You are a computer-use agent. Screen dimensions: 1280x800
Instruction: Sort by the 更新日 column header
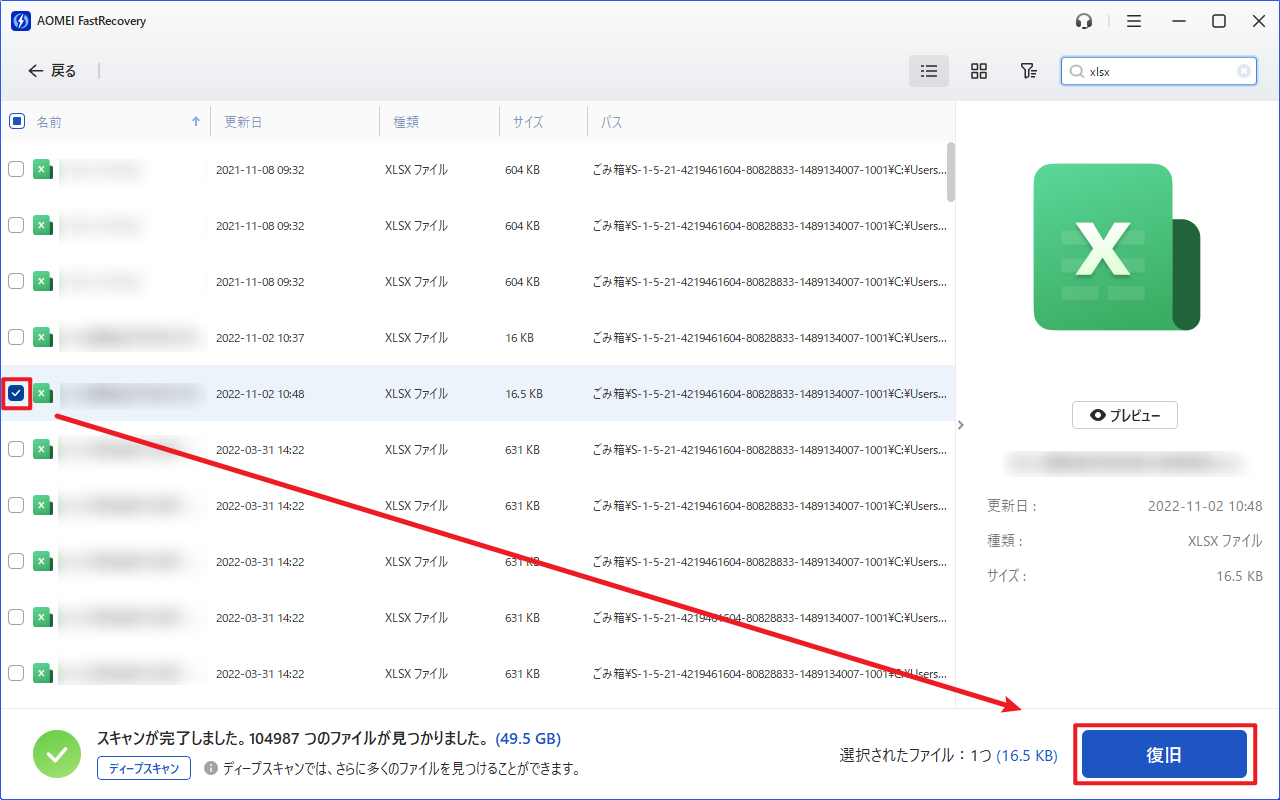pyautogui.click(x=244, y=122)
